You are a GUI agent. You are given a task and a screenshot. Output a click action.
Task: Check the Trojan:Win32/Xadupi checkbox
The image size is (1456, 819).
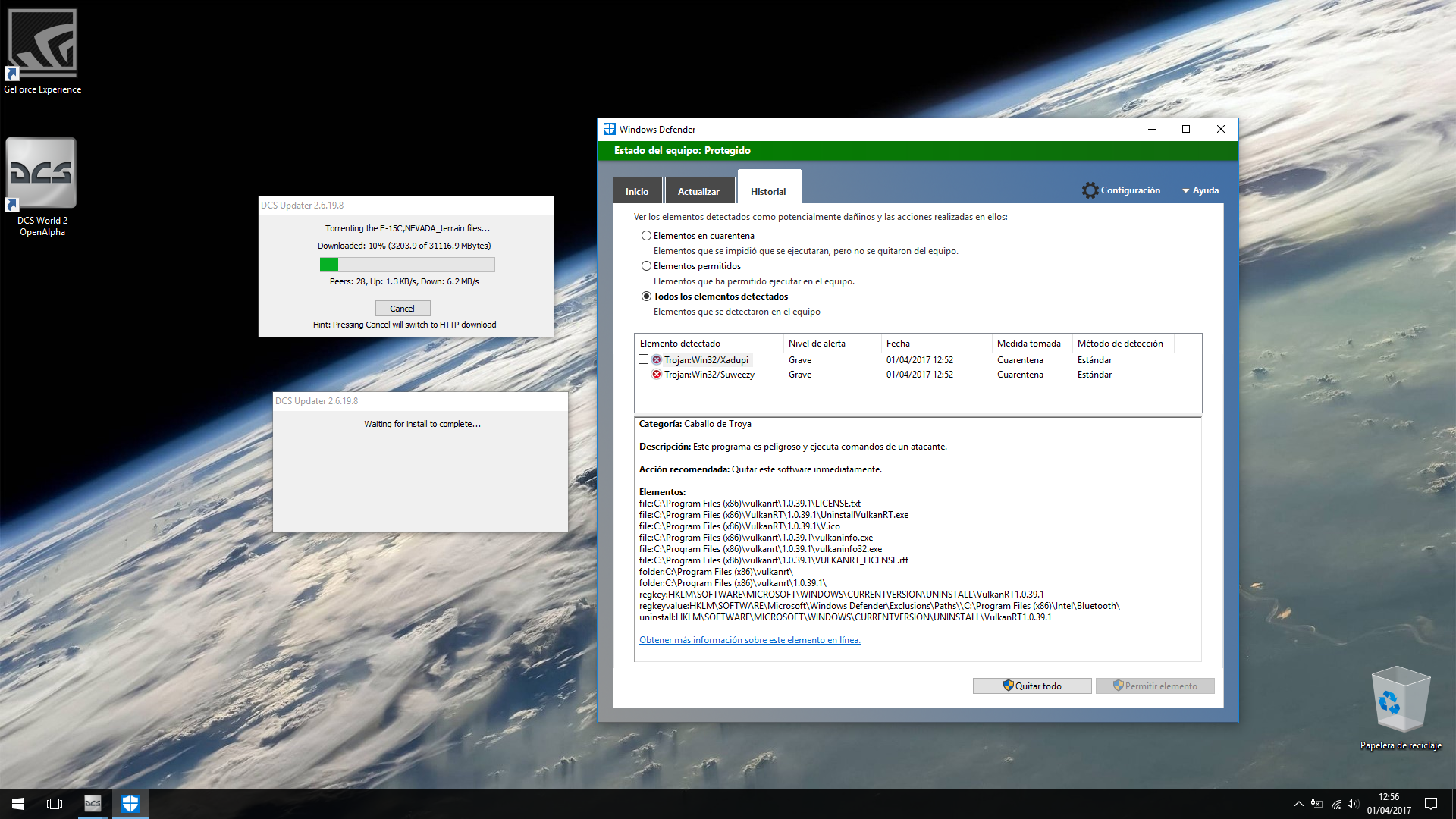(644, 359)
